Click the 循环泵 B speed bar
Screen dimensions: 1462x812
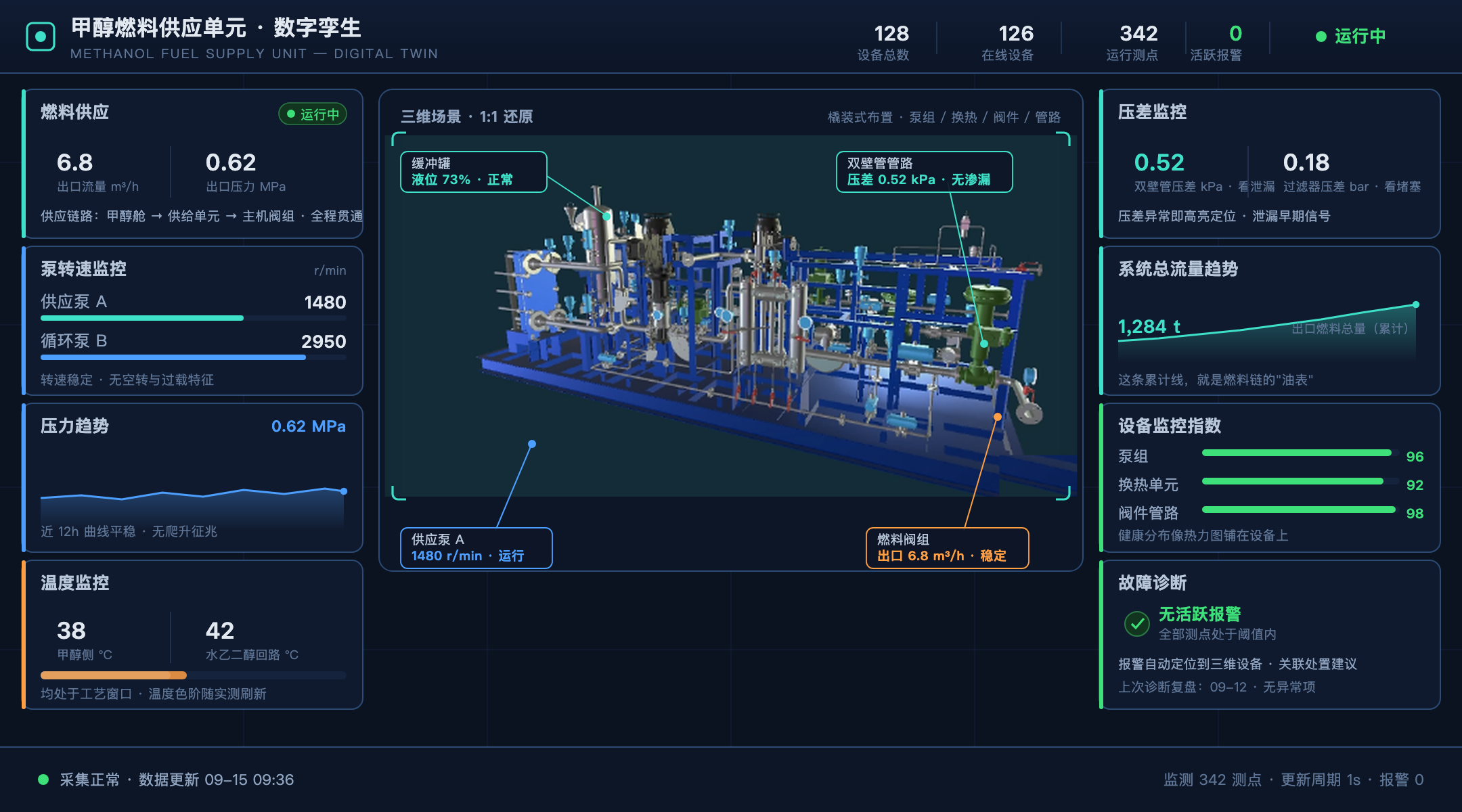[194, 357]
